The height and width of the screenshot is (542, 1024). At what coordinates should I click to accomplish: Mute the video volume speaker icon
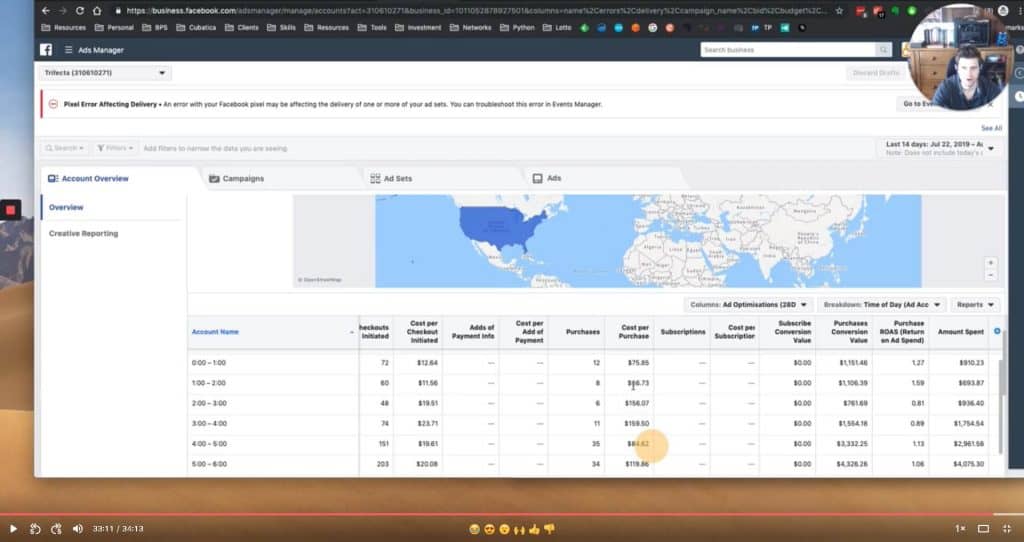click(78, 528)
